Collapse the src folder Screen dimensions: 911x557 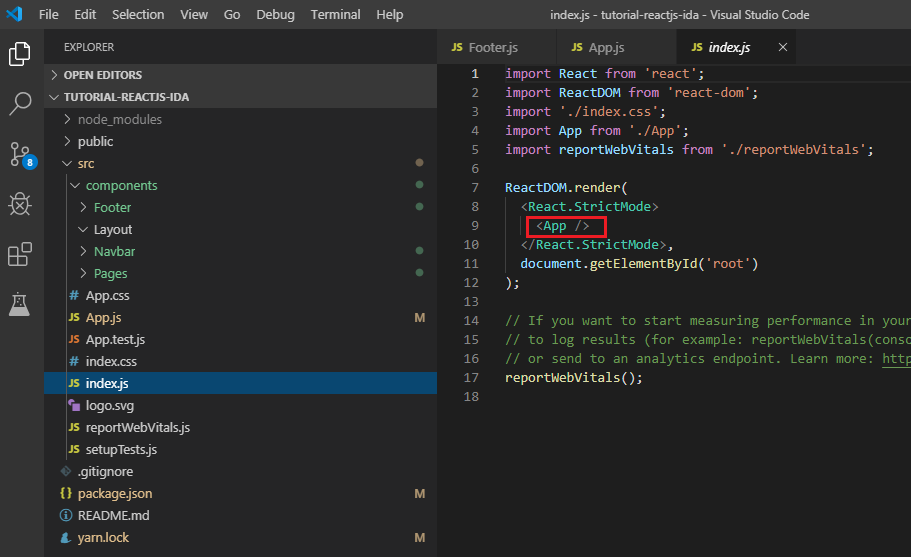click(x=67, y=164)
